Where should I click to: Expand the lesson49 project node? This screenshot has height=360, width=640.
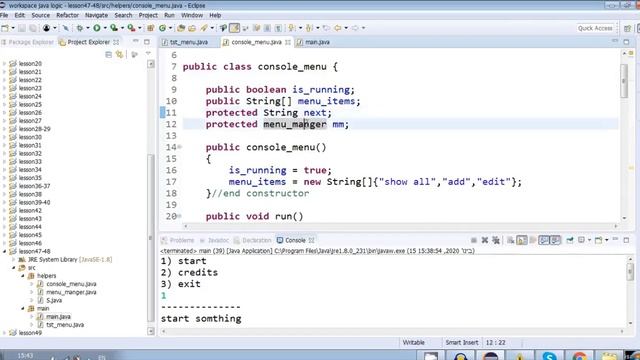(x=4, y=333)
